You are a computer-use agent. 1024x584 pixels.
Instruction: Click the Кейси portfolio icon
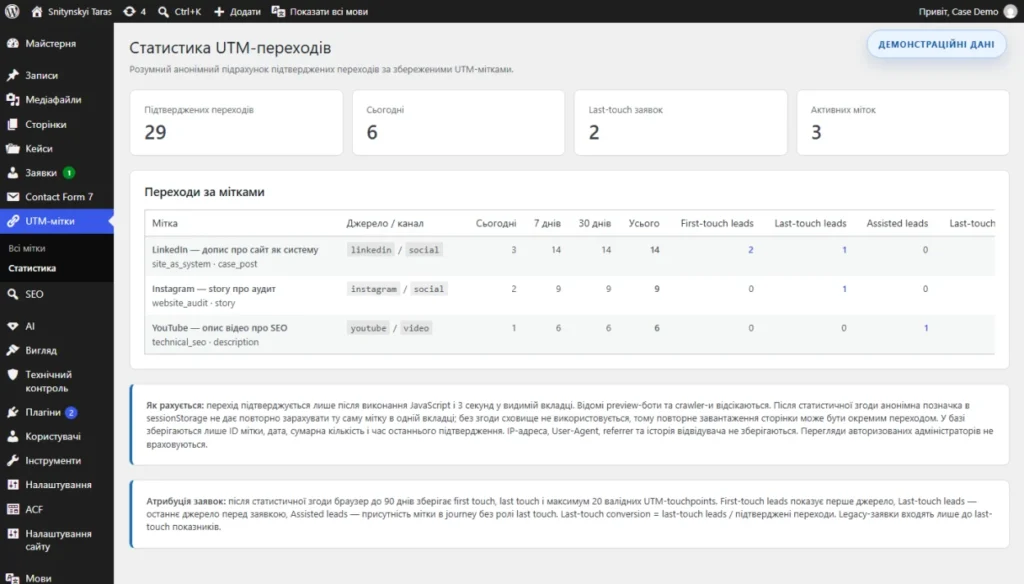[12, 148]
